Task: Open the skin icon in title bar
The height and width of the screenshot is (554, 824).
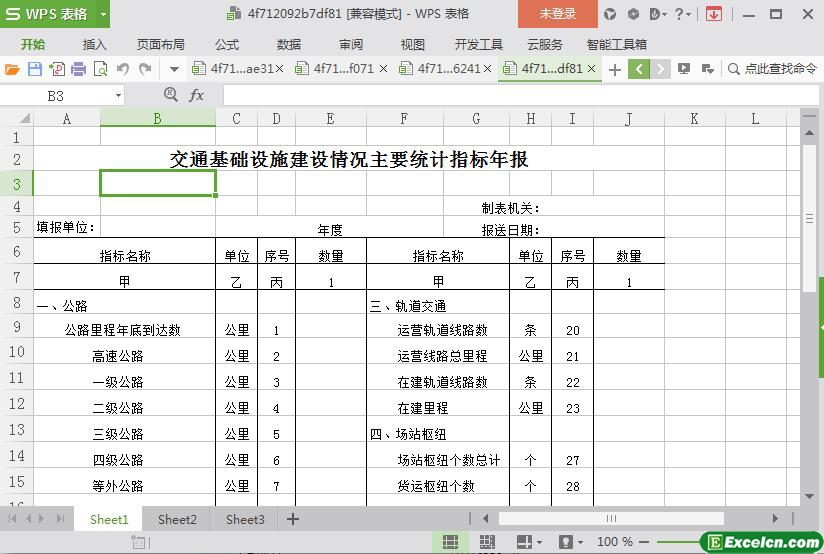Action: click(x=610, y=14)
